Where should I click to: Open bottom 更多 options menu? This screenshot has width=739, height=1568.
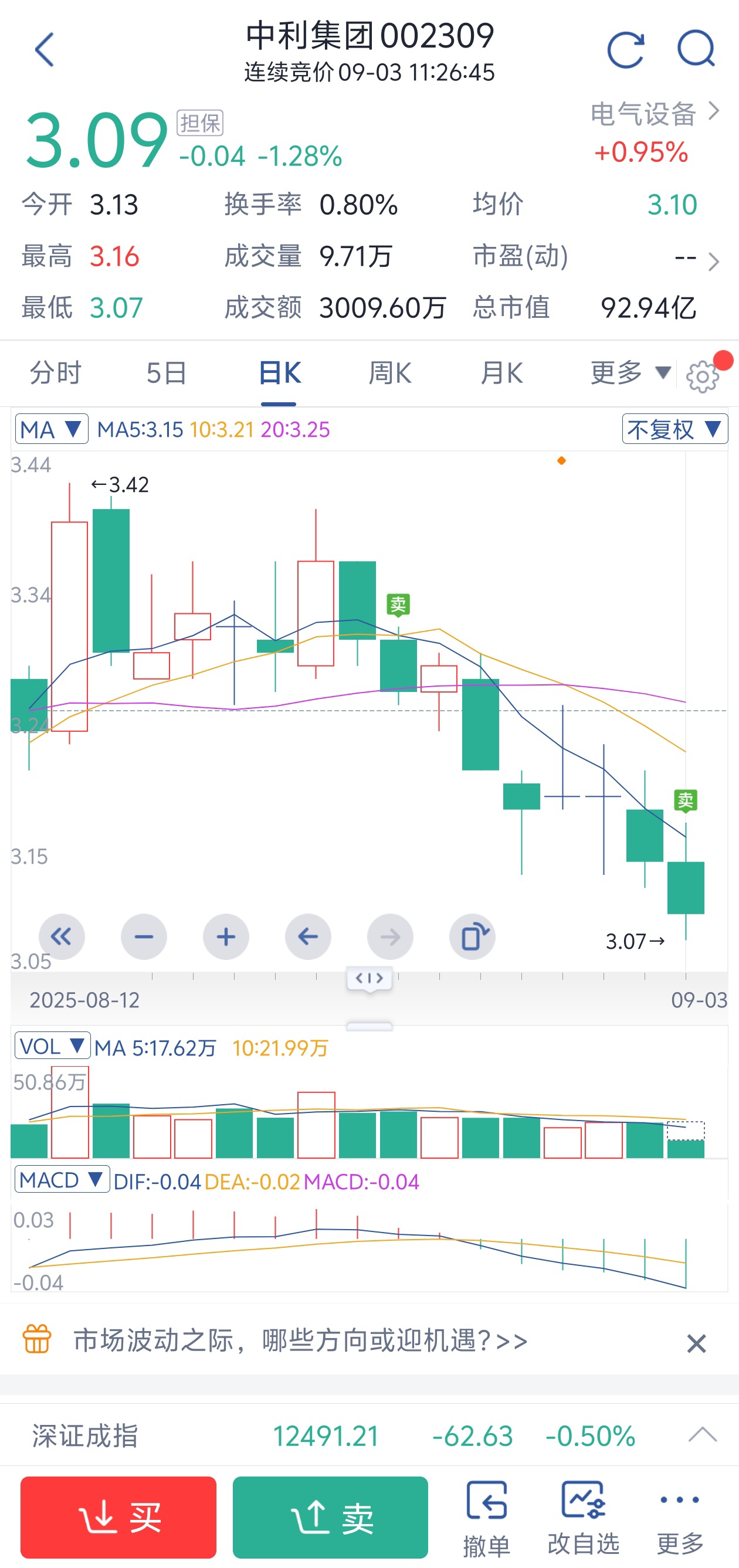pos(680,1518)
